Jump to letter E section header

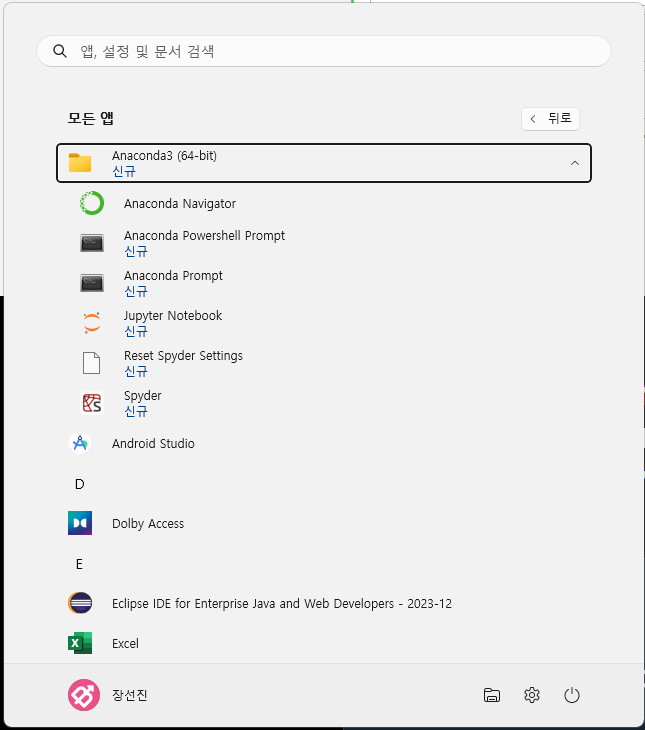click(79, 564)
